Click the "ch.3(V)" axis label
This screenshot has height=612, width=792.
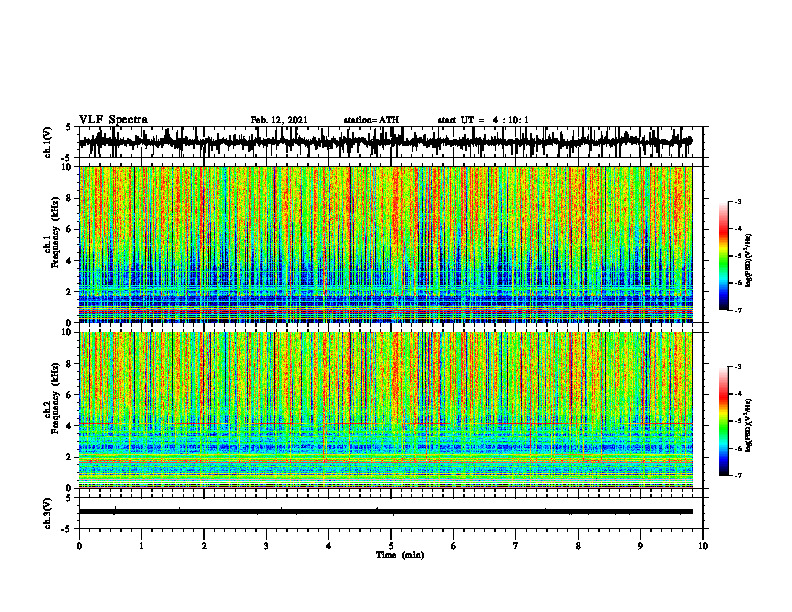(x=48, y=513)
